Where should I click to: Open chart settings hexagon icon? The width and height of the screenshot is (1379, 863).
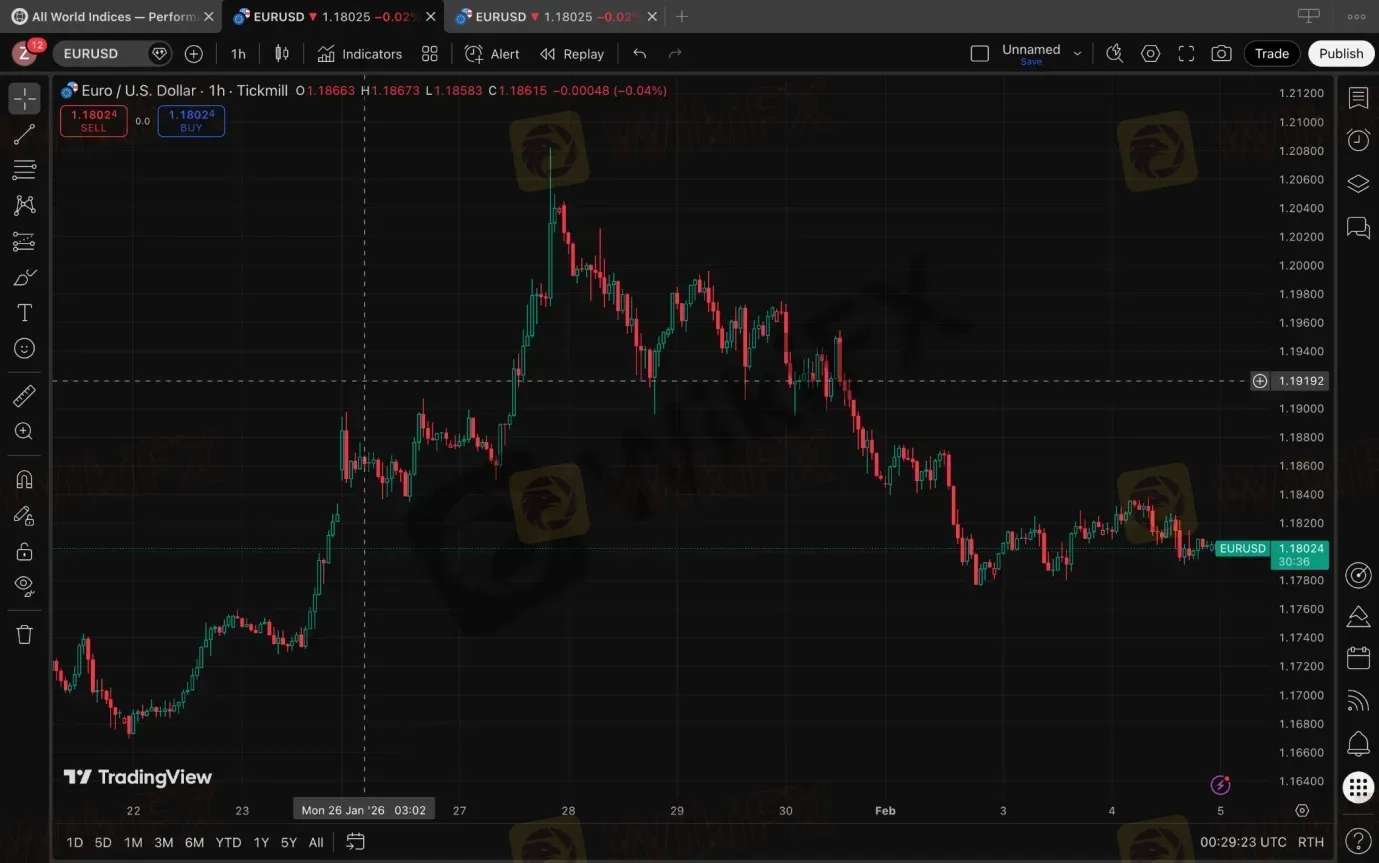click(x=1151, y=54)
